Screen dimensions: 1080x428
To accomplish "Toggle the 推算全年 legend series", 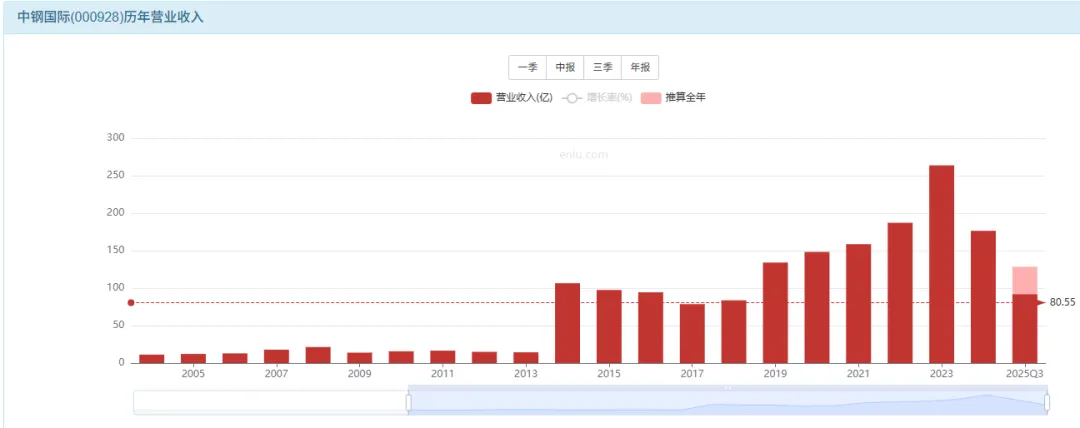I will (x=674, y=98).
